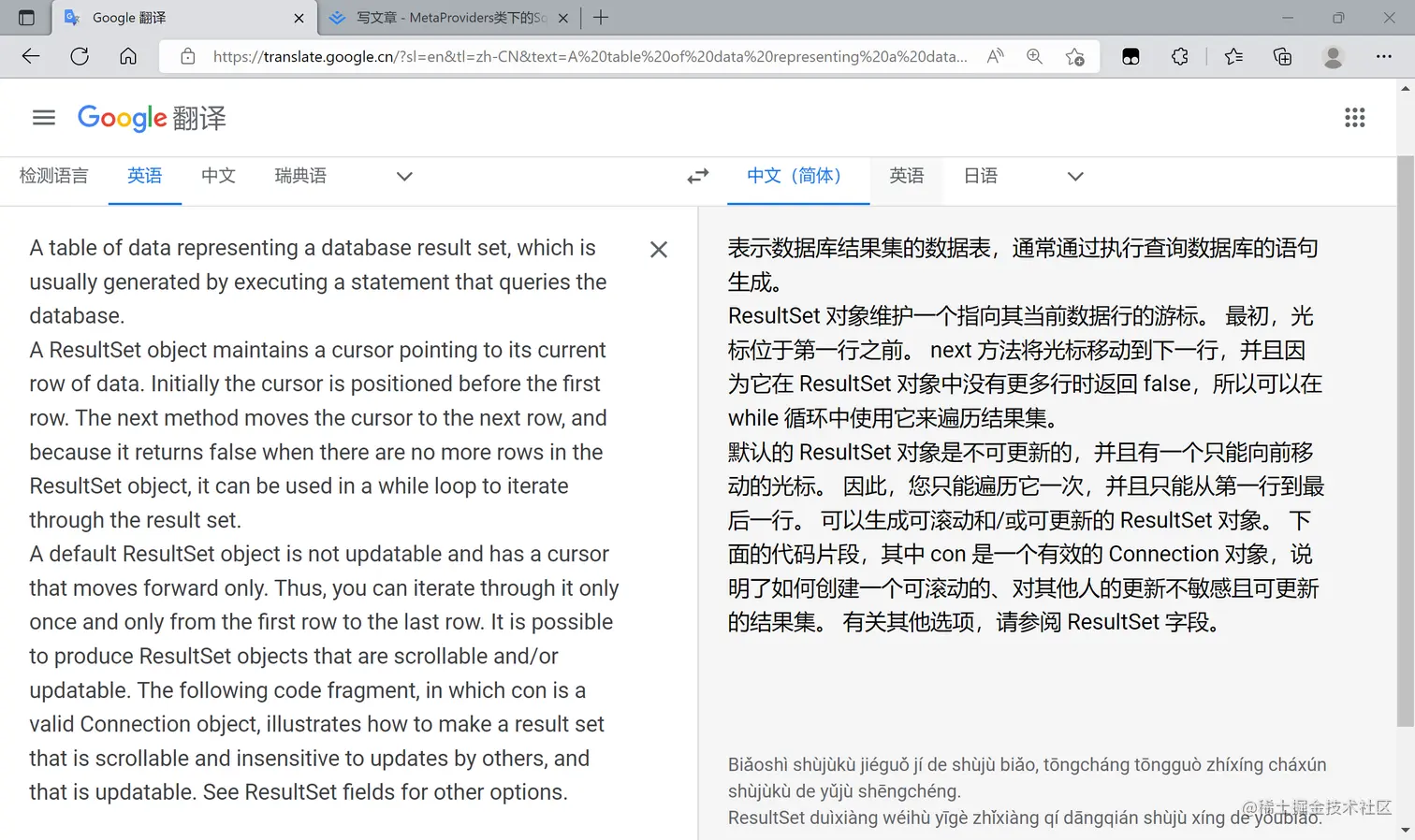Screen dimensions: 1415x840
Task: Click the scroll up arrow
Action: pos(1406,88)
